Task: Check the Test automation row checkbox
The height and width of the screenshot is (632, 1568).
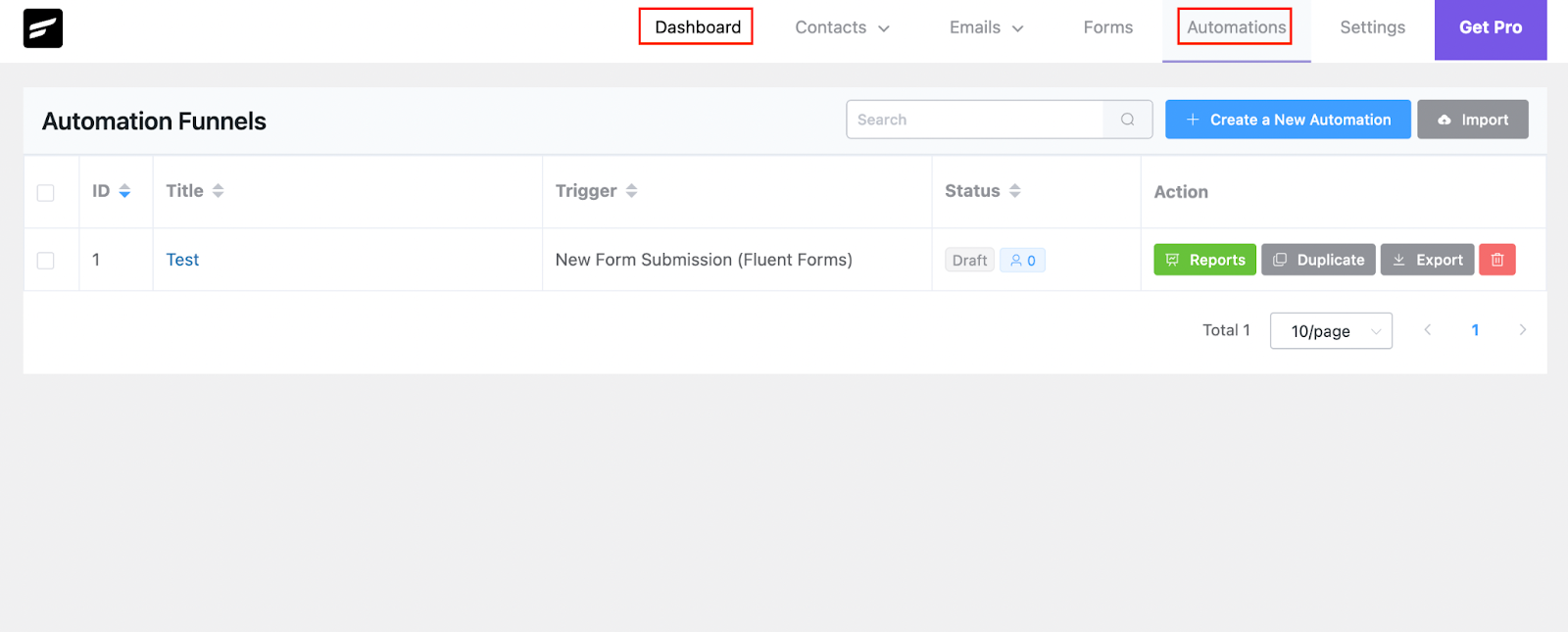Action: (46, 261)
